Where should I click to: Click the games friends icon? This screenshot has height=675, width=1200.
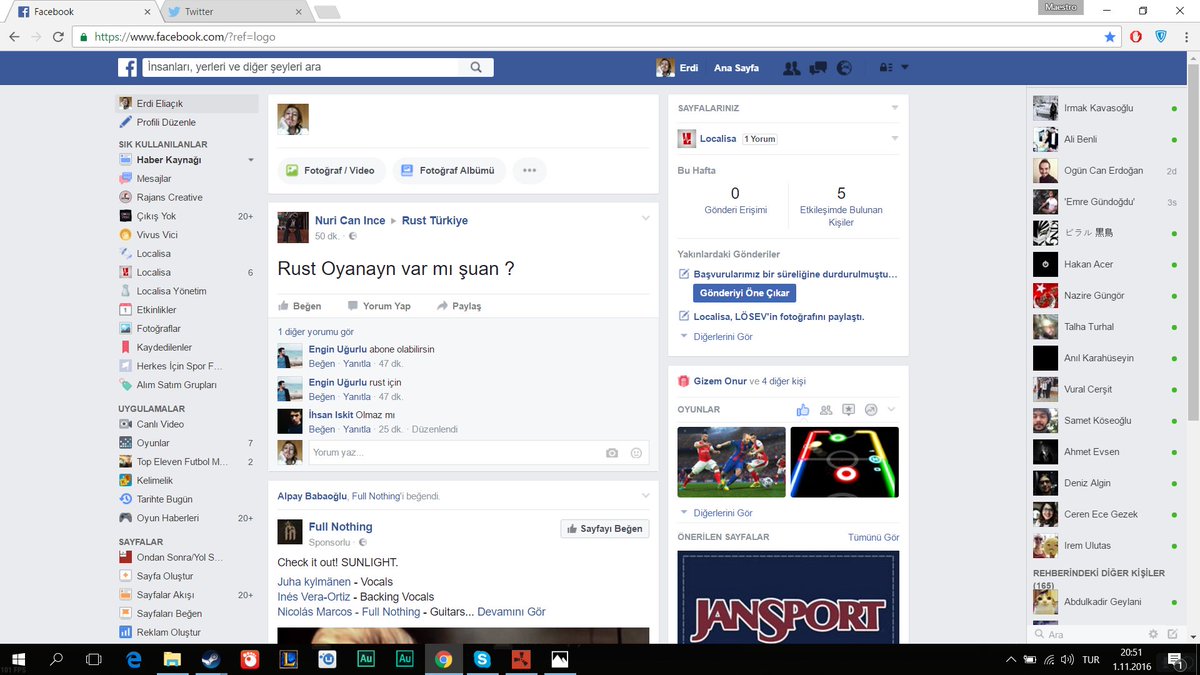coord(825,410)
